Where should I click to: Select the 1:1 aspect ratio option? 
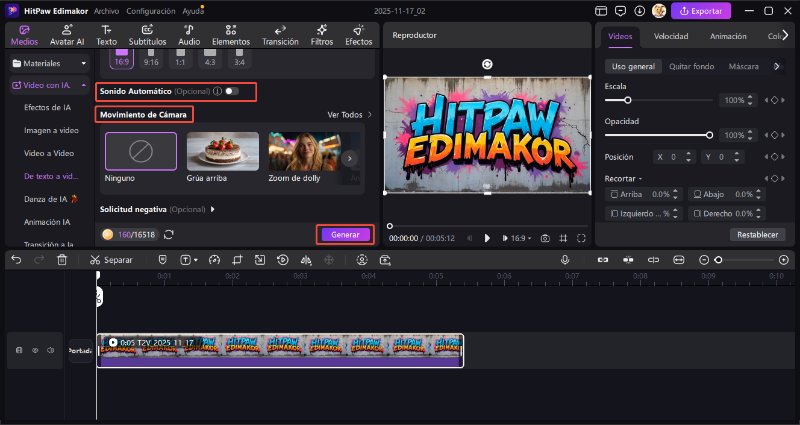181,57
